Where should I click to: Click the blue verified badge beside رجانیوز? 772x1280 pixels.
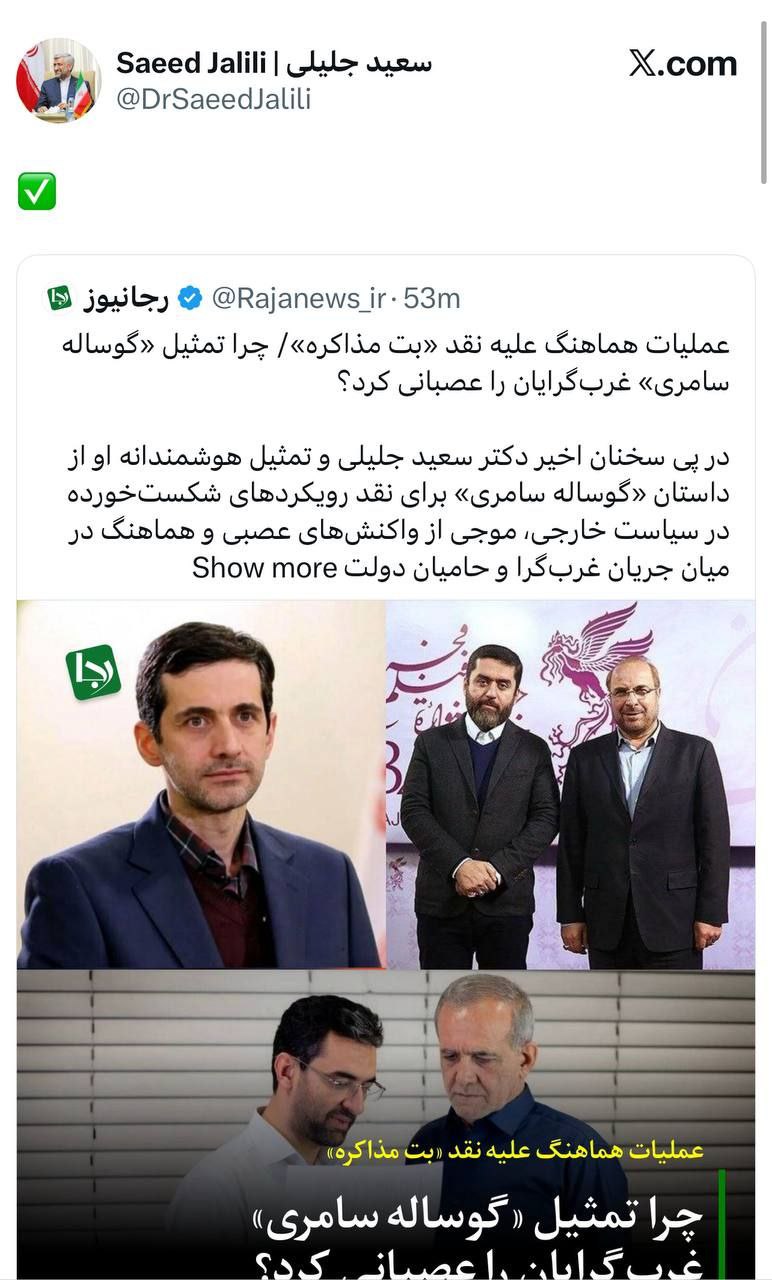point(190,298)
